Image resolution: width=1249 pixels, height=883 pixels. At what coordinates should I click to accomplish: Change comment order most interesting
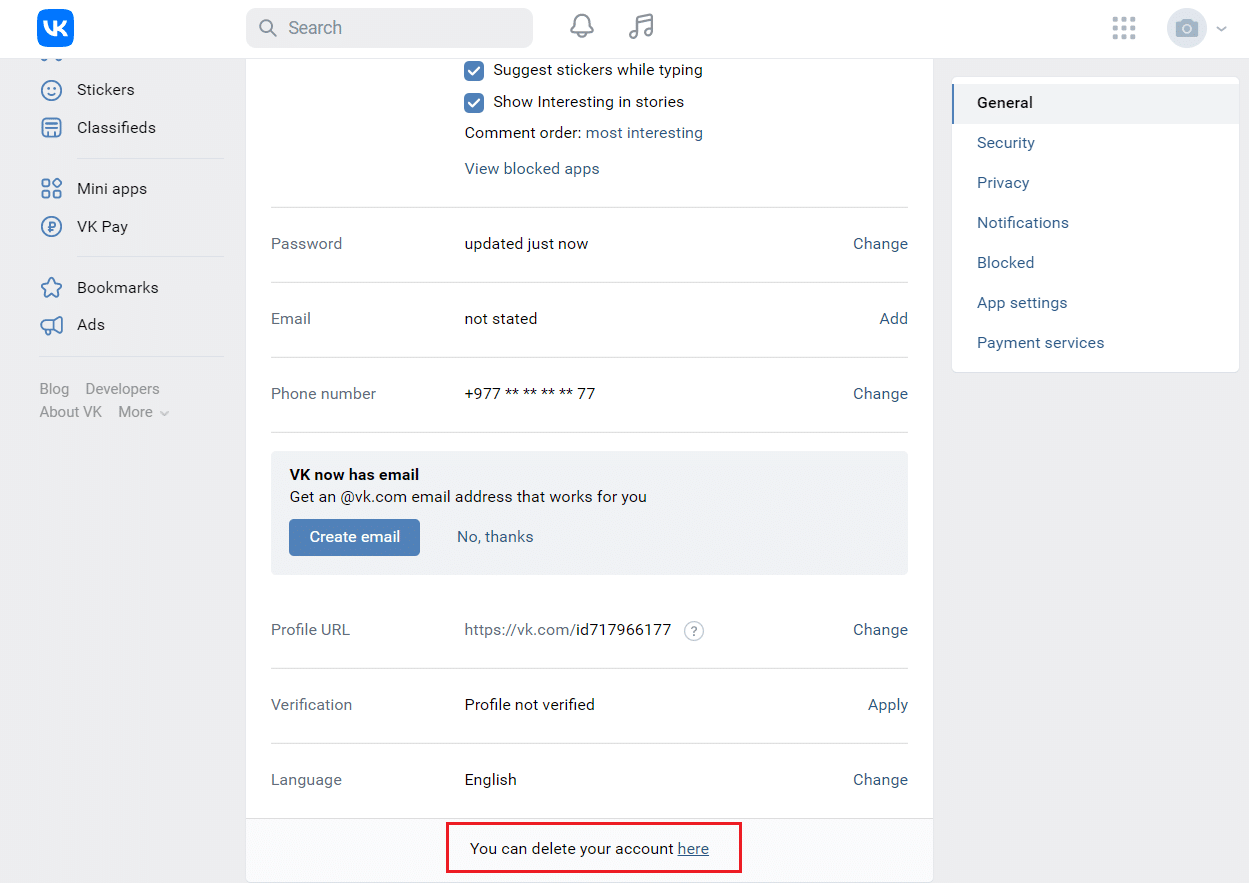pos(644,133)
